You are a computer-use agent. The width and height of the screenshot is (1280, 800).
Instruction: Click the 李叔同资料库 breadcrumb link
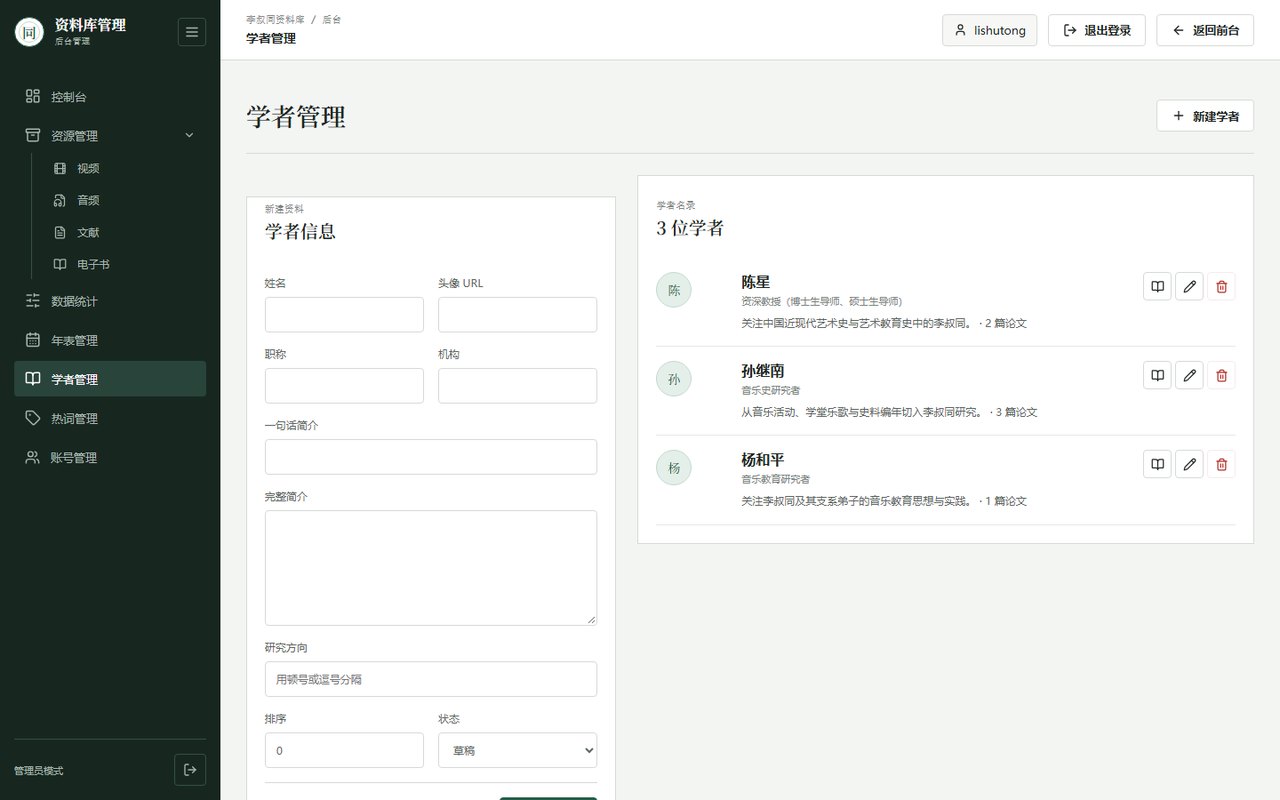275,19
